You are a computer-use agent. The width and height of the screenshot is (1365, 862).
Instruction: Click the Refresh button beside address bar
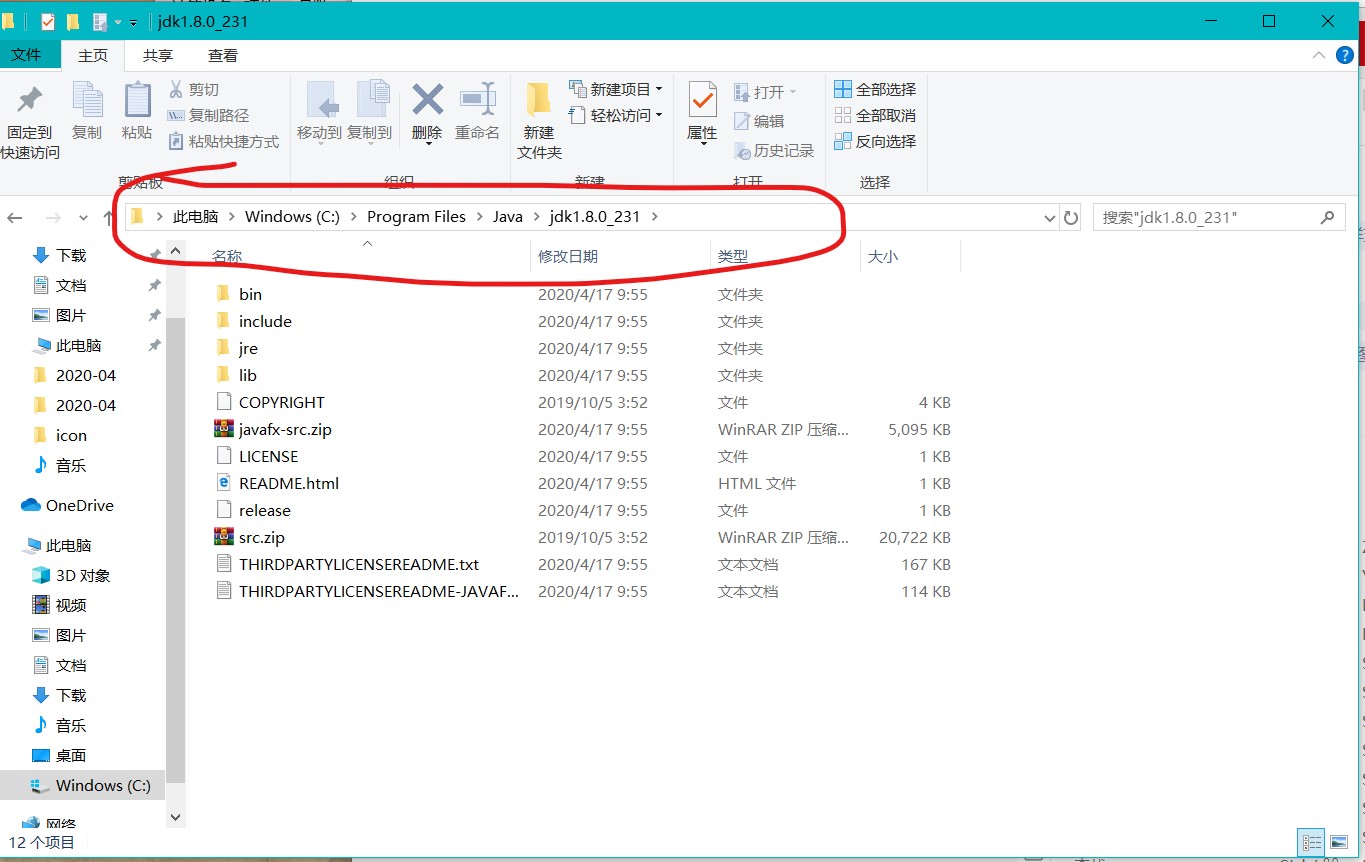tap(1071, 217)
